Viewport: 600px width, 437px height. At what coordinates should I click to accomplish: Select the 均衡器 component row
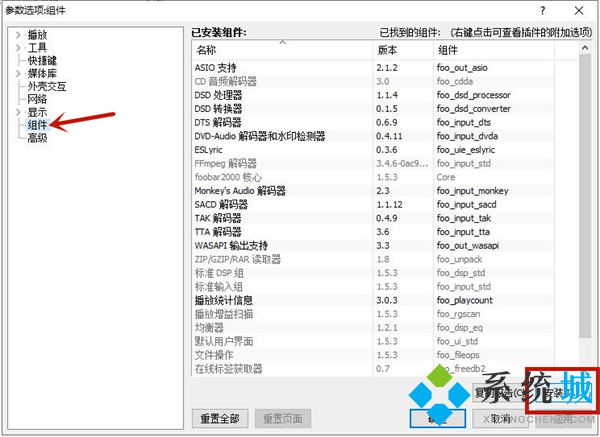click(x=373, y=328)
